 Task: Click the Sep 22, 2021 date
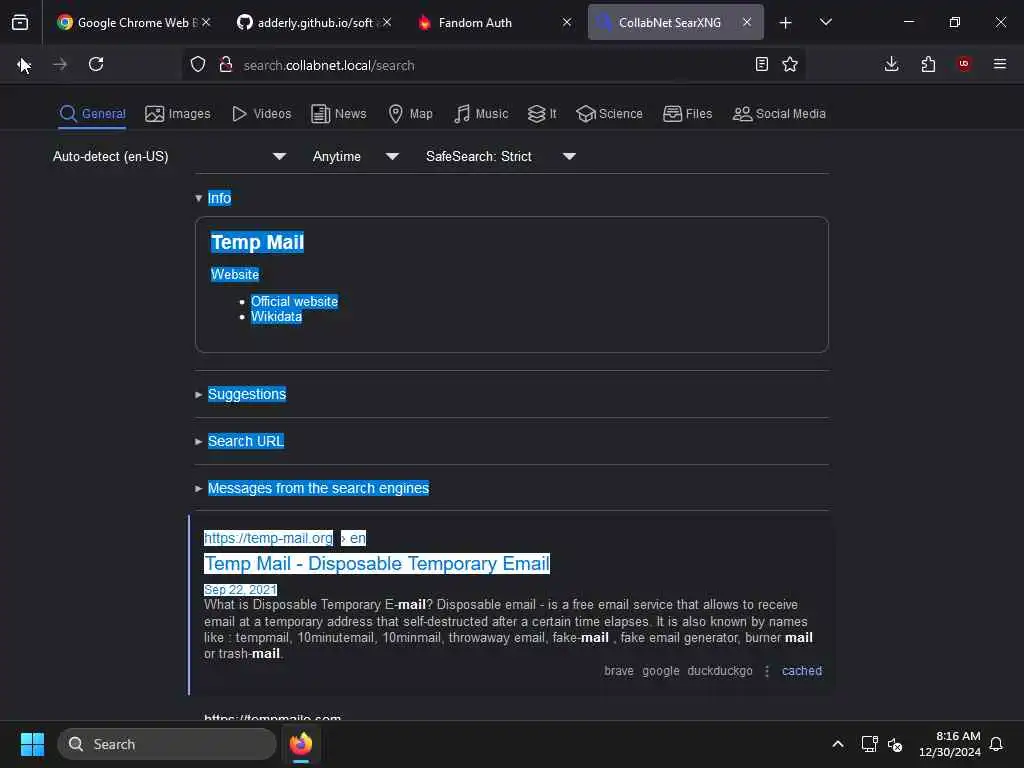pyautogui.click(x=240, y=590)
